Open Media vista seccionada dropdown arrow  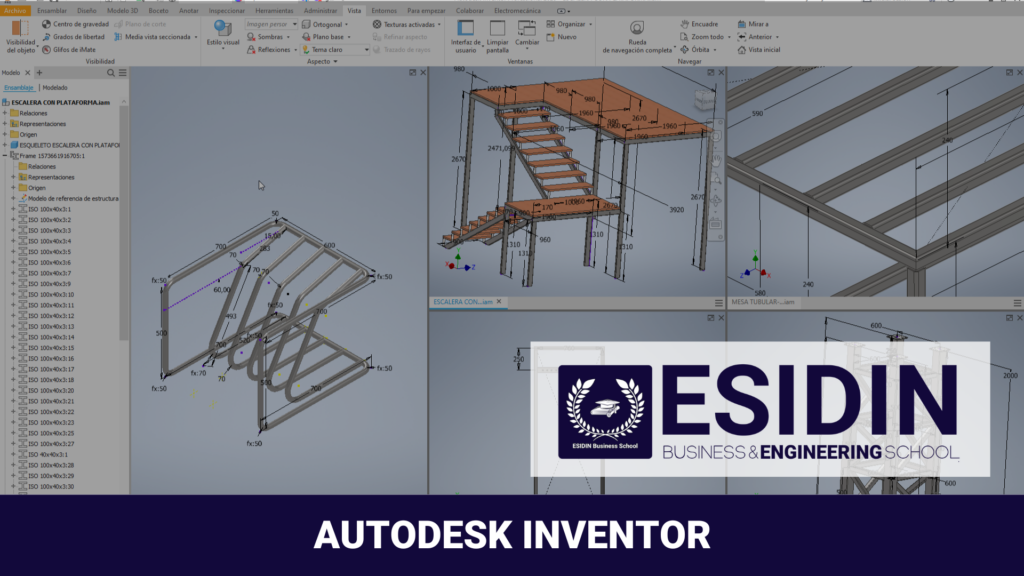click(x=196, y=37)
